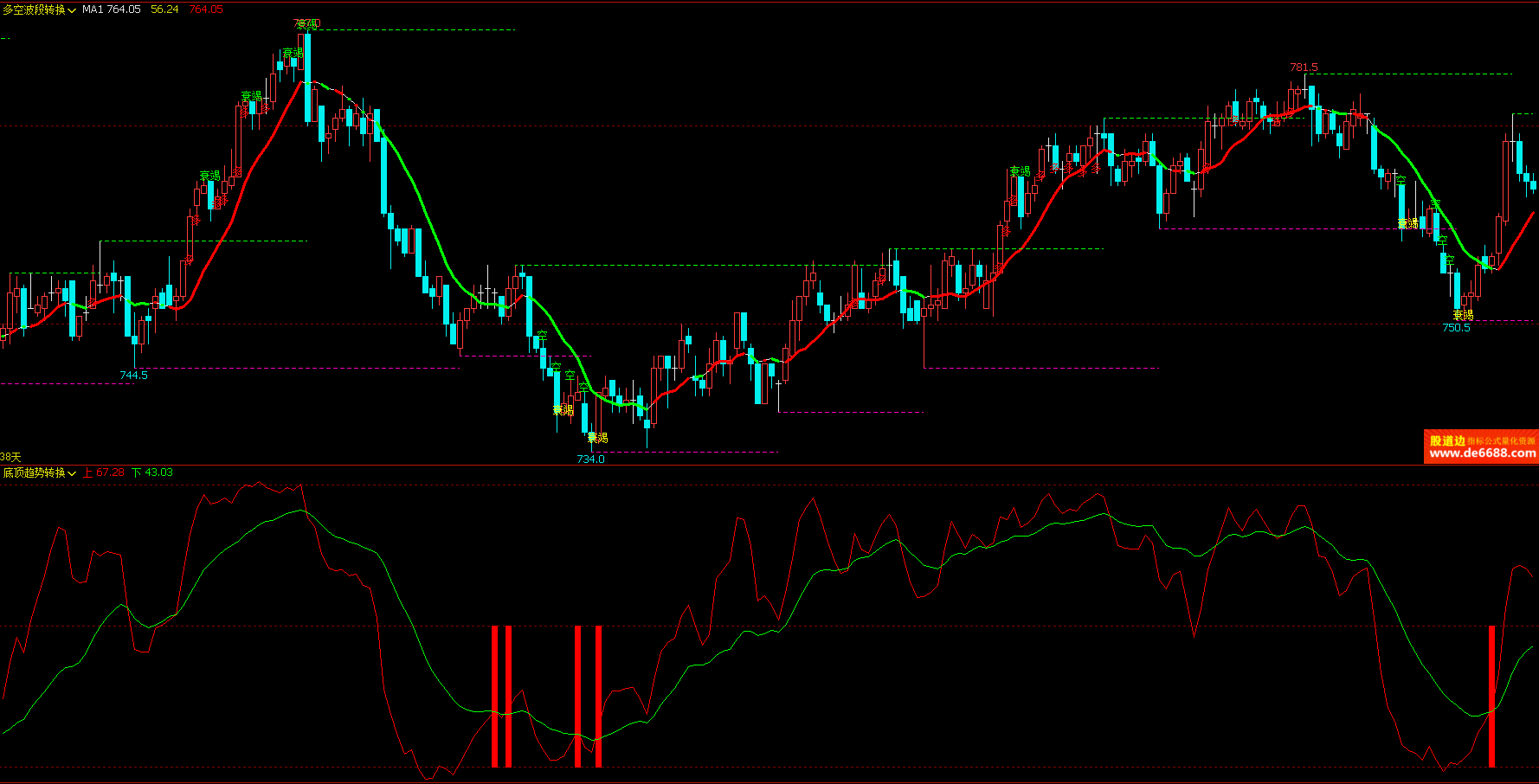Screen dimensions: 1539x784
Task: Click the leftmost red signal bar in lower panel
Action: (495, 697)
